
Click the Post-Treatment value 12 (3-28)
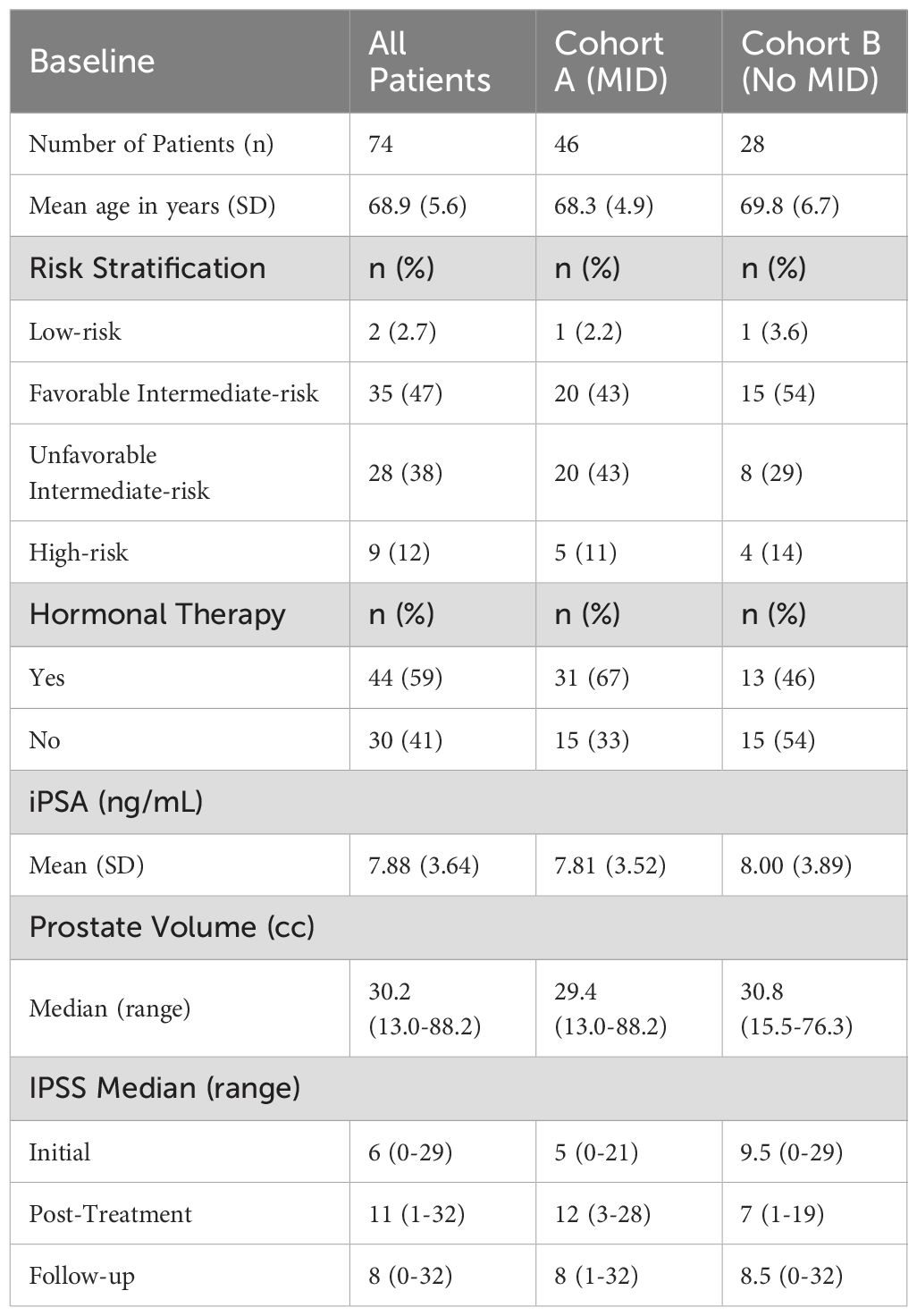point(602,1214)
